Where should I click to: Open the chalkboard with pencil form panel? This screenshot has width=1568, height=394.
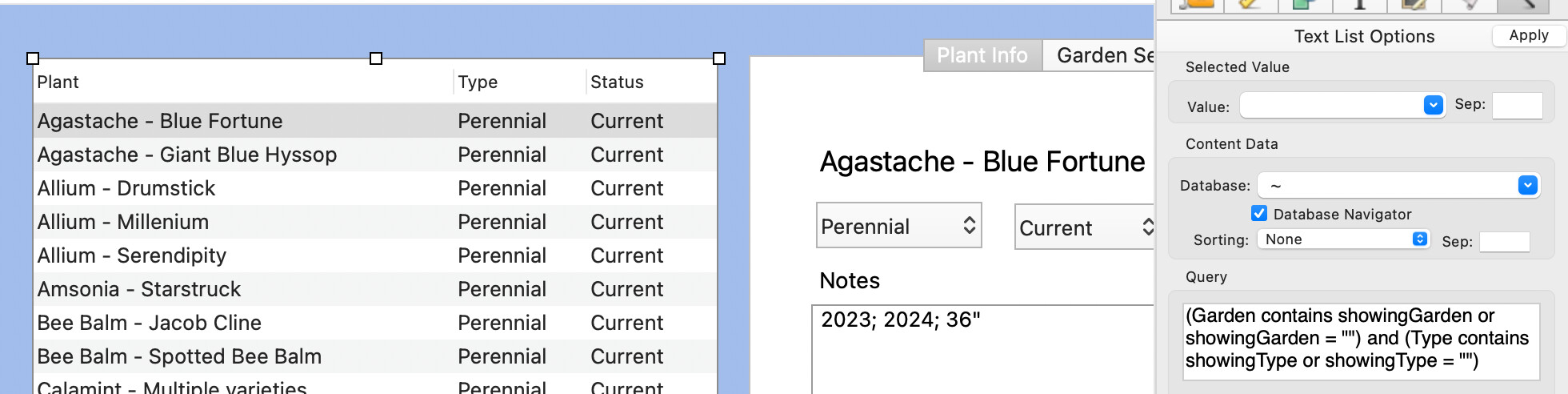[x=1414, y=5]
